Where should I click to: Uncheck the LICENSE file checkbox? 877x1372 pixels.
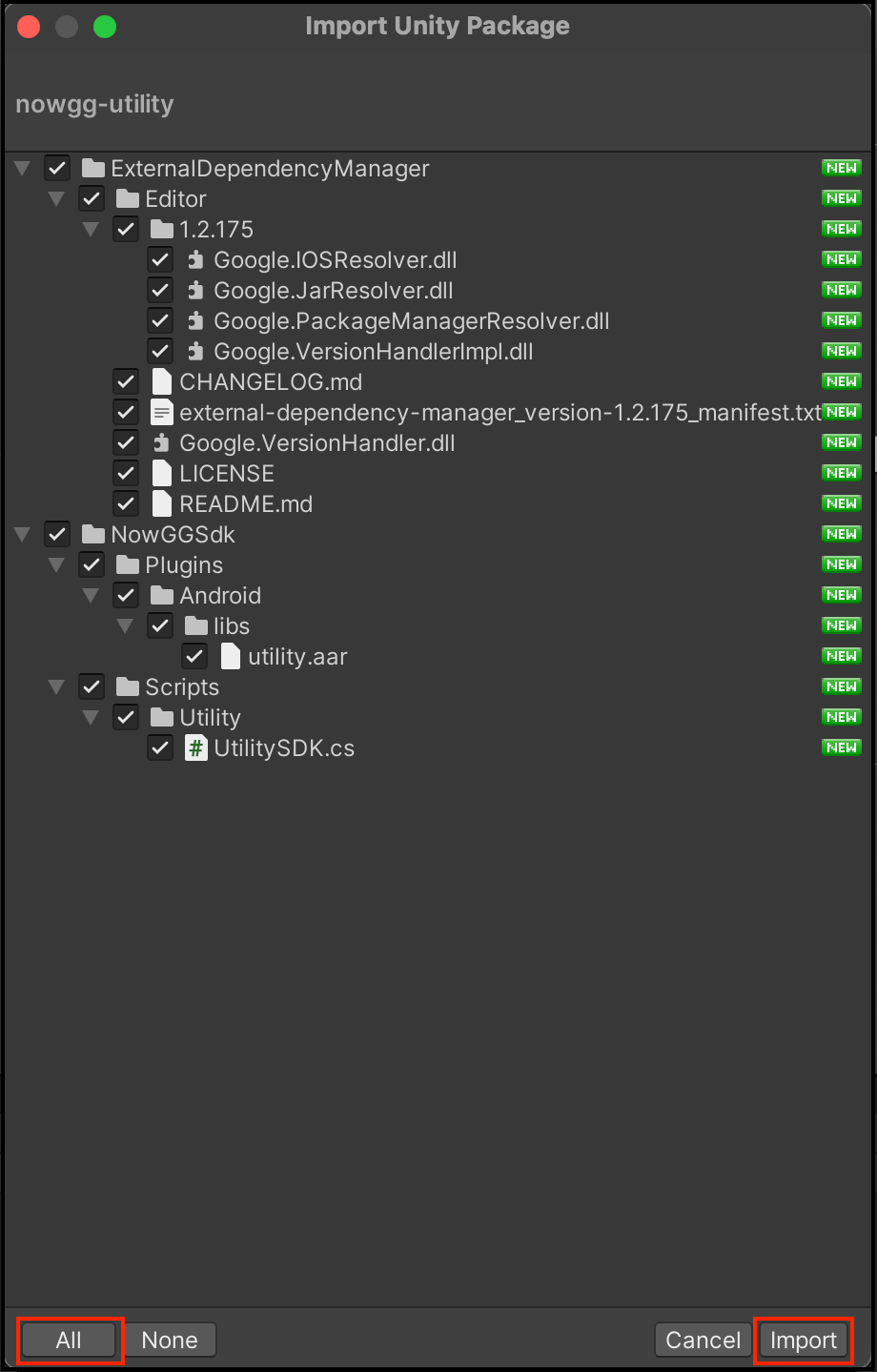point(126,473)
